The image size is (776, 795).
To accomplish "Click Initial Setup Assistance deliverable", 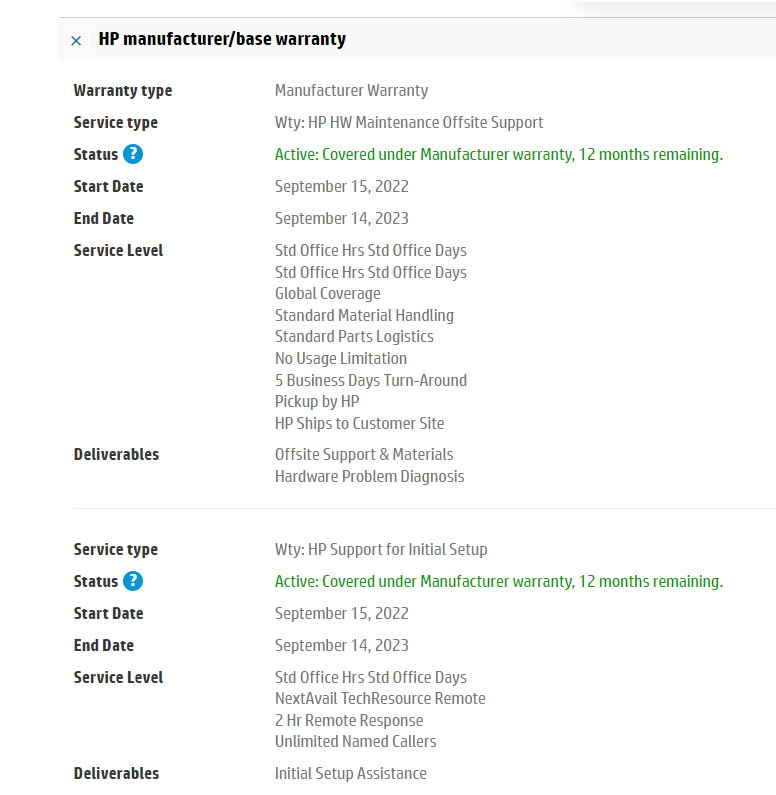I will [350, 773].
